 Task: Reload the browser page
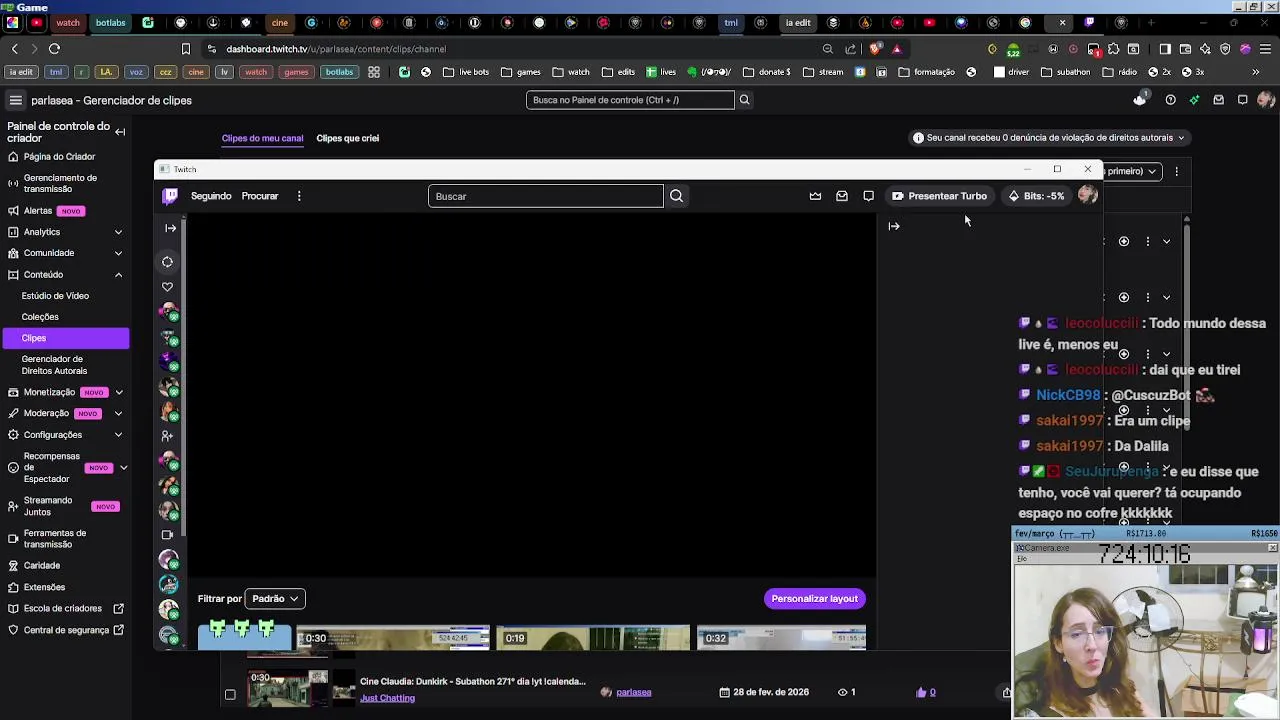pos(54,49)
